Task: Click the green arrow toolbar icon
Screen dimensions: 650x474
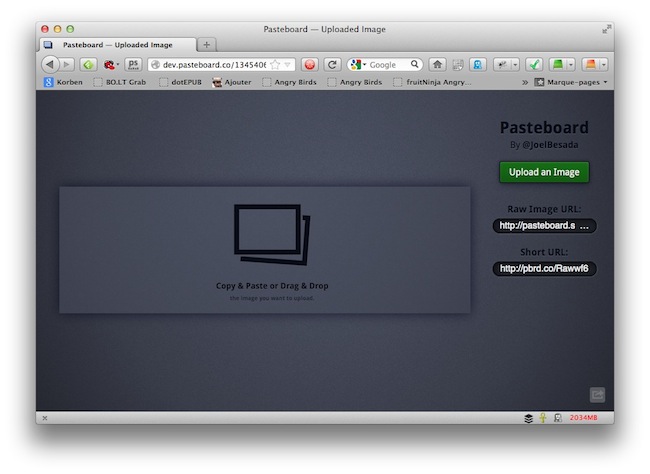Action: [x=88, y=65]
